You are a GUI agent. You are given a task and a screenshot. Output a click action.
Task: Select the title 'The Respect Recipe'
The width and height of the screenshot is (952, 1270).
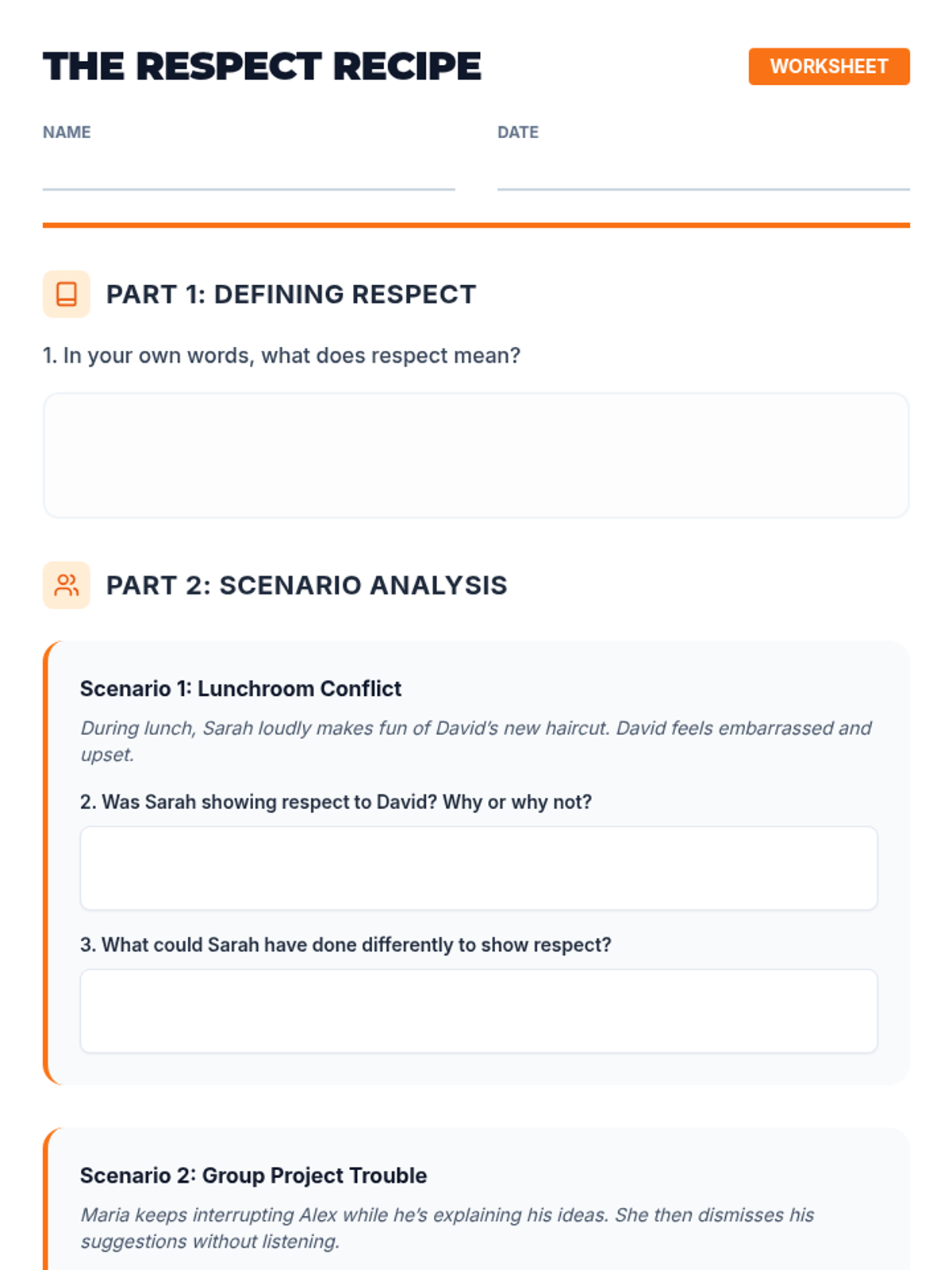coord(262,67)
